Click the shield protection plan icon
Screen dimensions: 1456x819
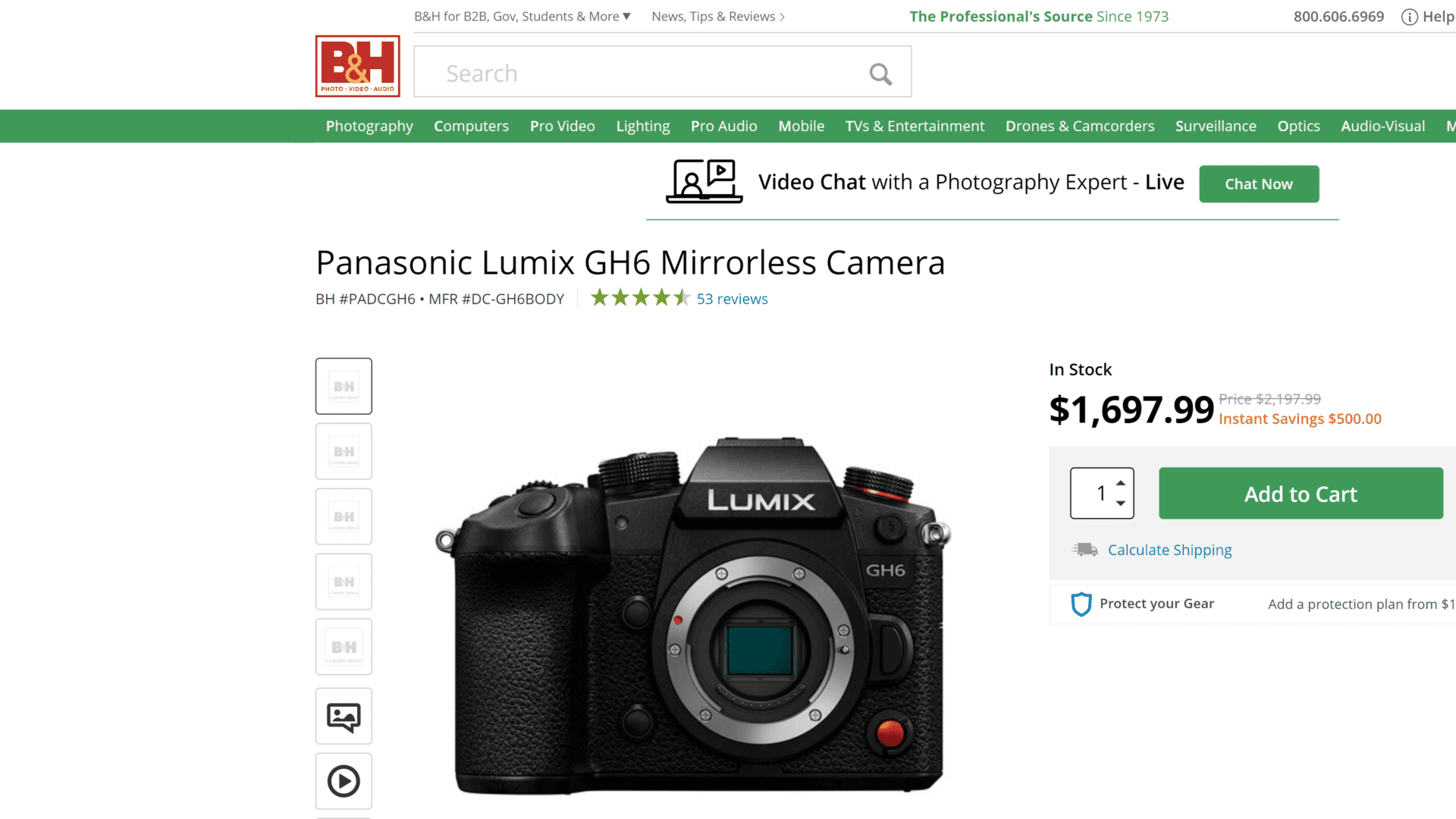coord(1080,603)
